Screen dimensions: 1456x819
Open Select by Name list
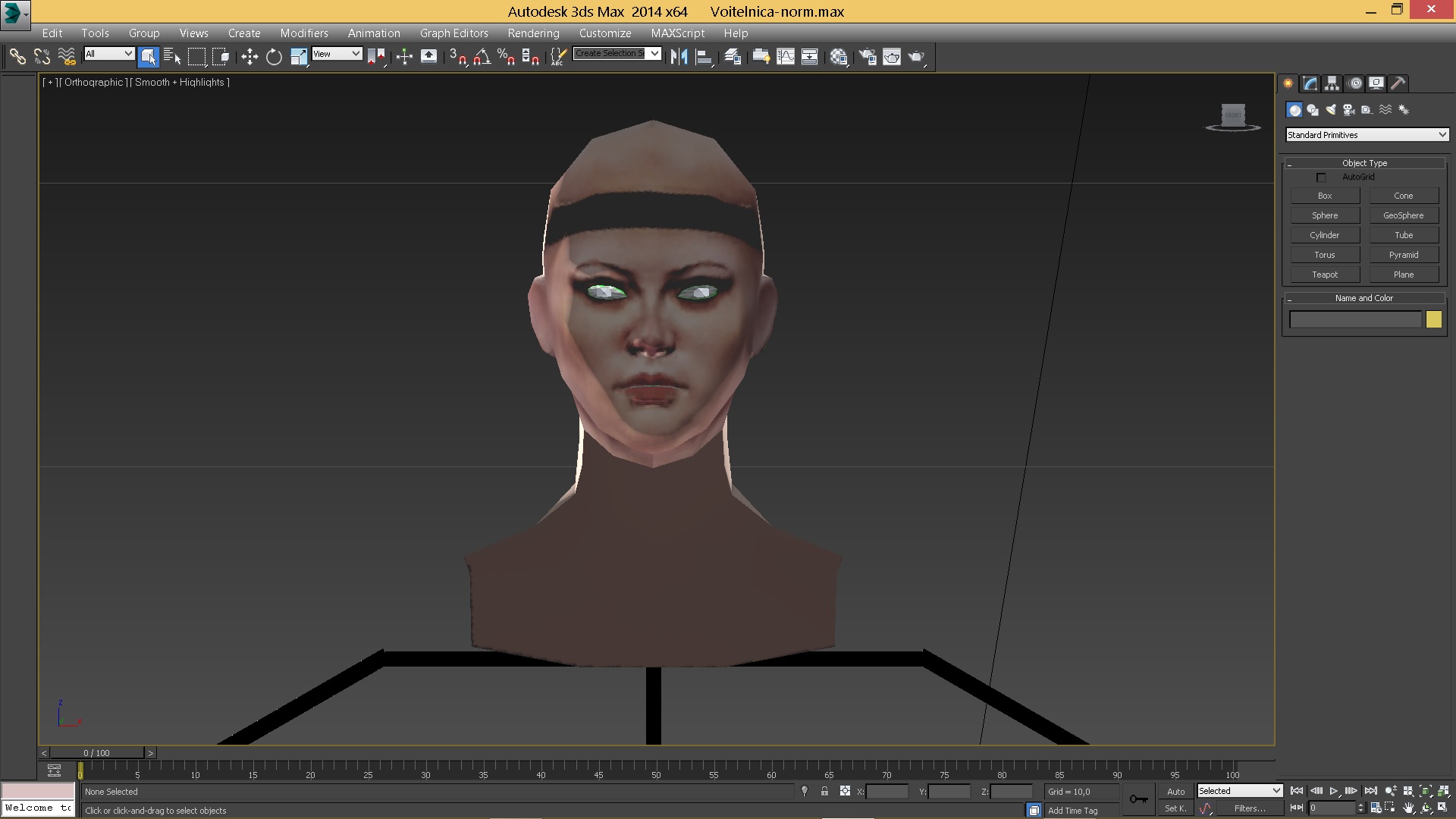[172, 57]
